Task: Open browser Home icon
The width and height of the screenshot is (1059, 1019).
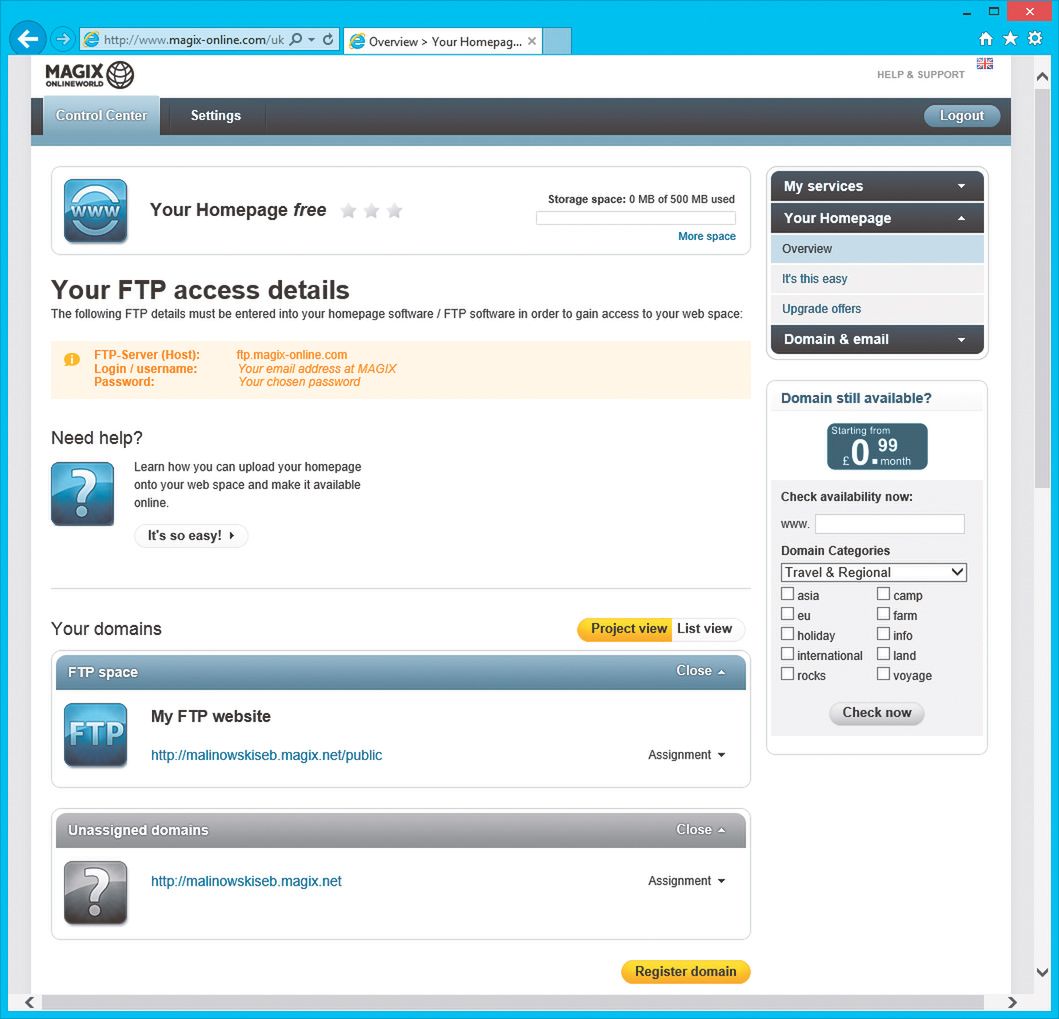Action: pyautogui.click(x=986, y=38)
